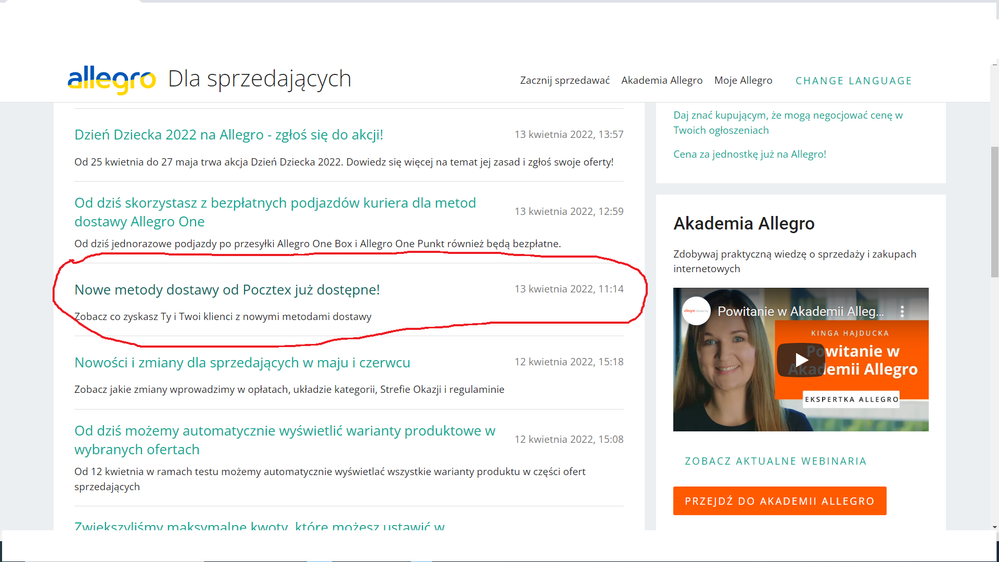Click the Allegro logo
Viewport: 999px width, 562px height.
click(x=111, y=80)
